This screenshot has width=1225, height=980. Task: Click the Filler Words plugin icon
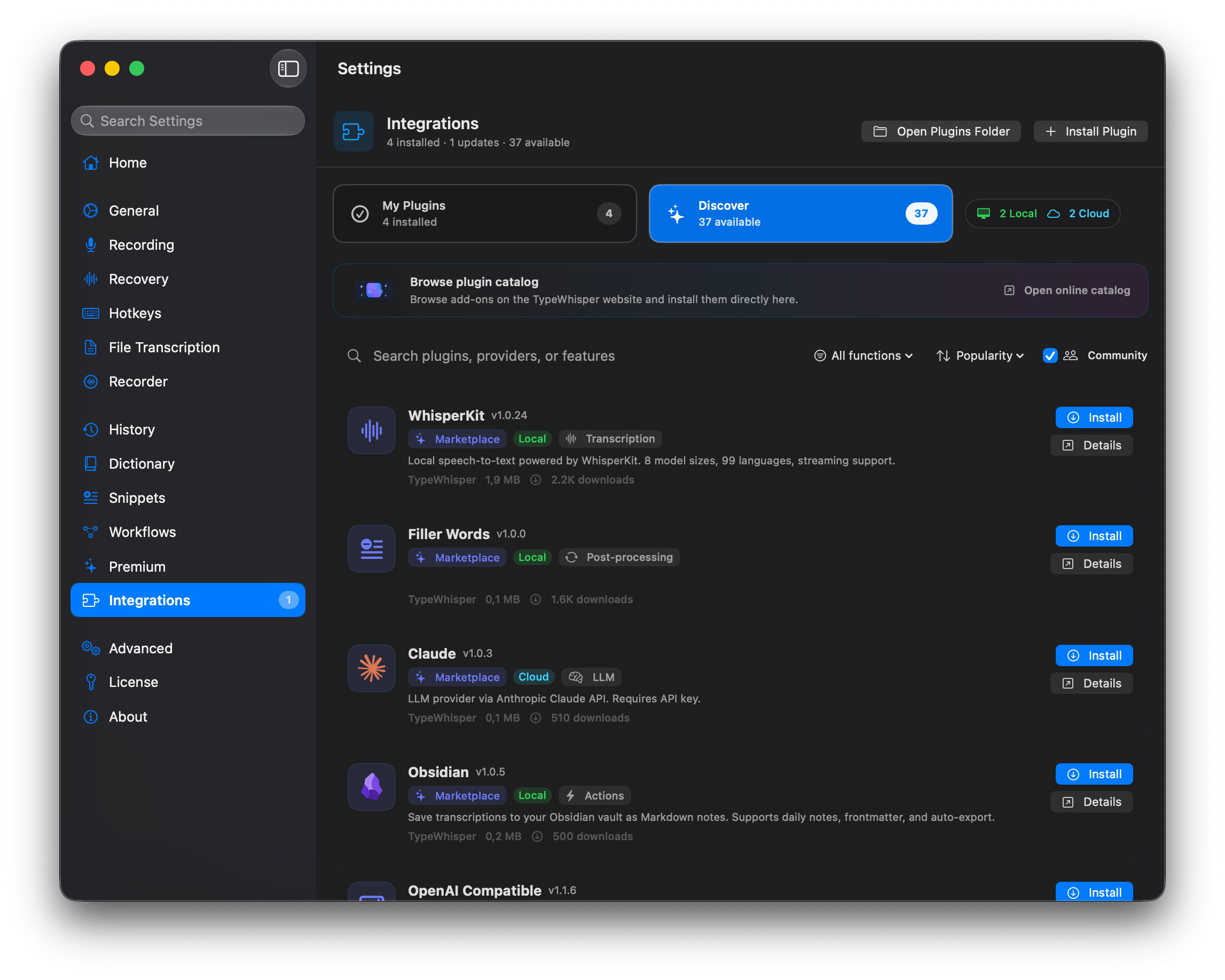click(x=372, y=549)
